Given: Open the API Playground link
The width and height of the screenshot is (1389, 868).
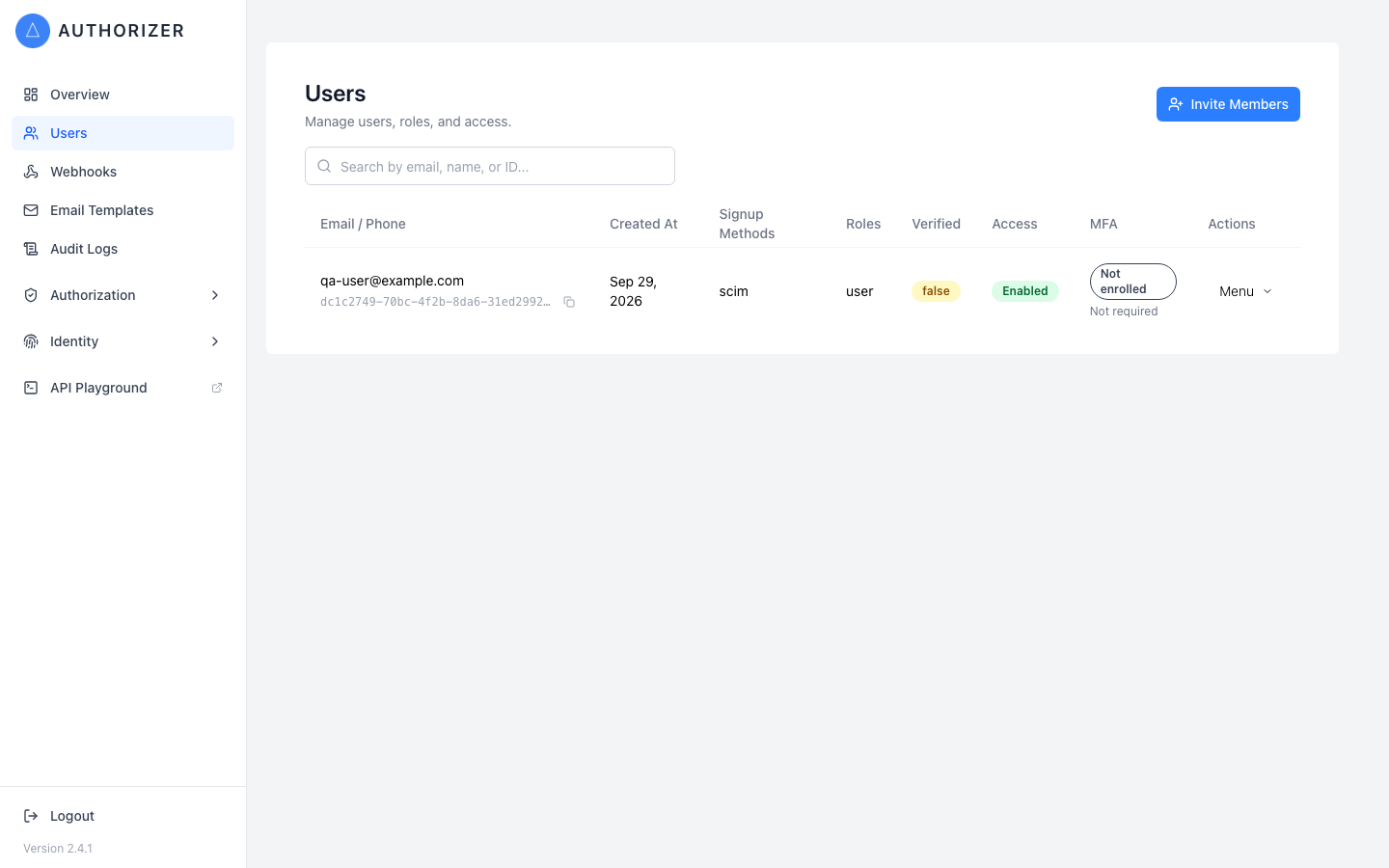Looking at the screenshot, I should [x=123, y=388].
